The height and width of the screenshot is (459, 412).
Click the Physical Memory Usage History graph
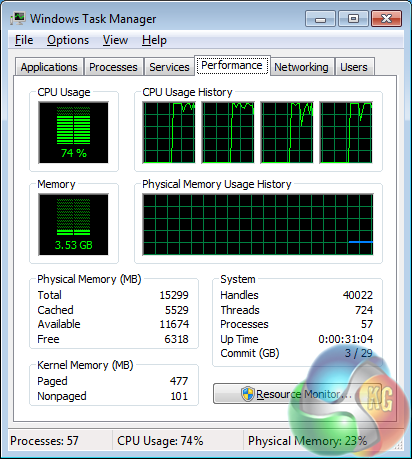point(258,224)
